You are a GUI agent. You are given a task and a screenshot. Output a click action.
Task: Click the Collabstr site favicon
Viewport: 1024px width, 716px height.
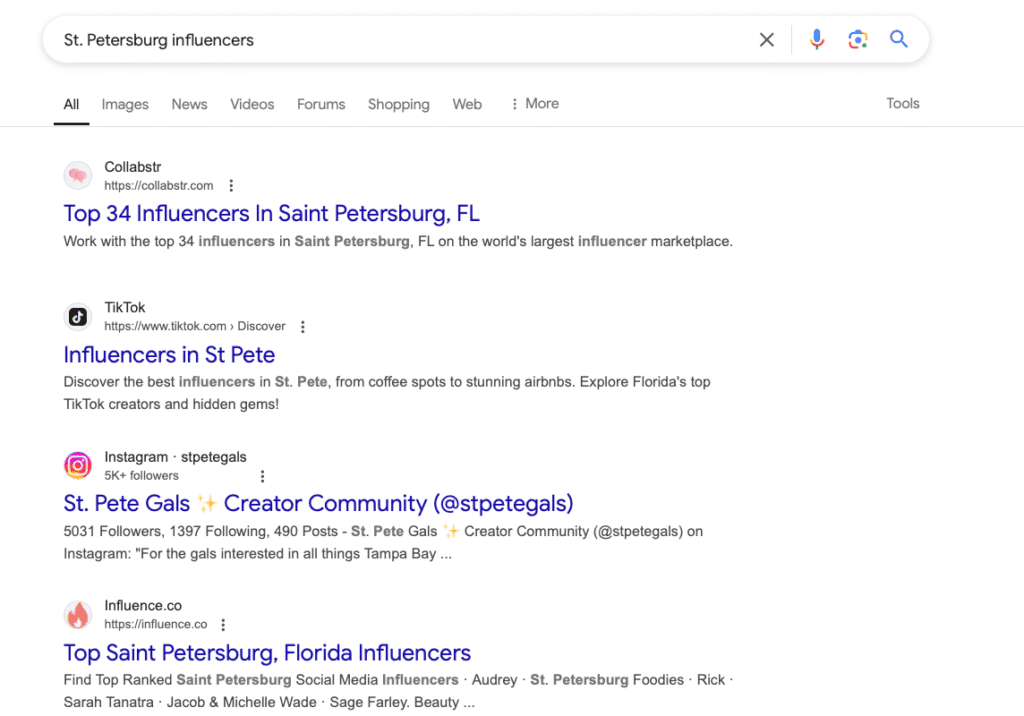[x=78, y=176]
